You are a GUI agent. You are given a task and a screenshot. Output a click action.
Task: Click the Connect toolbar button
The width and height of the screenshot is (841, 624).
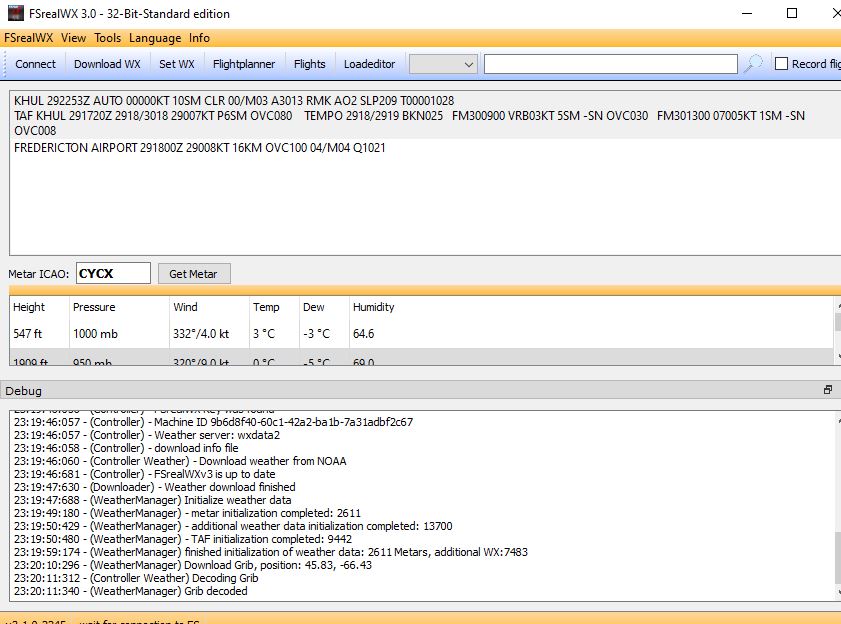35,64
